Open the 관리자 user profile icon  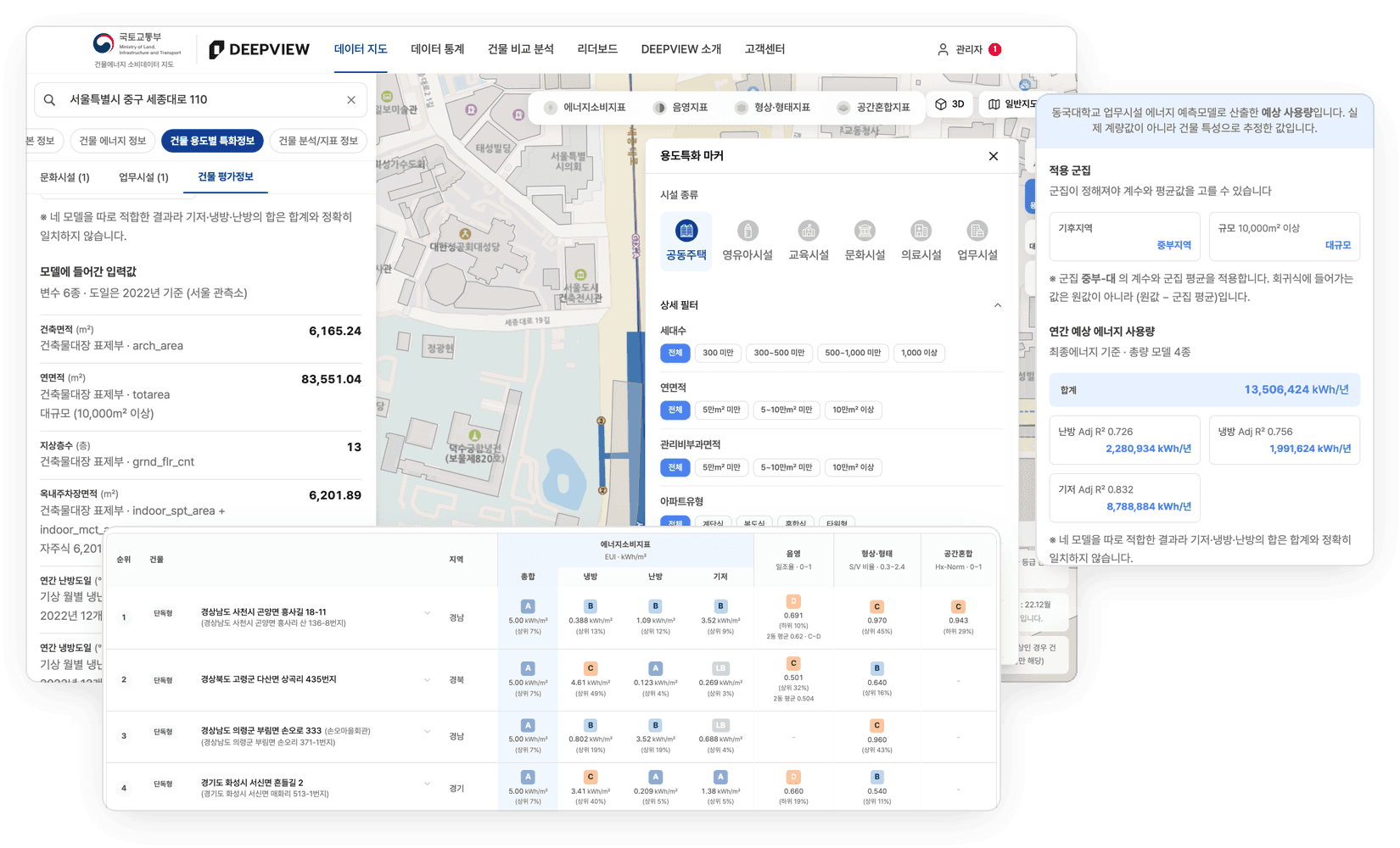[943, 50]
